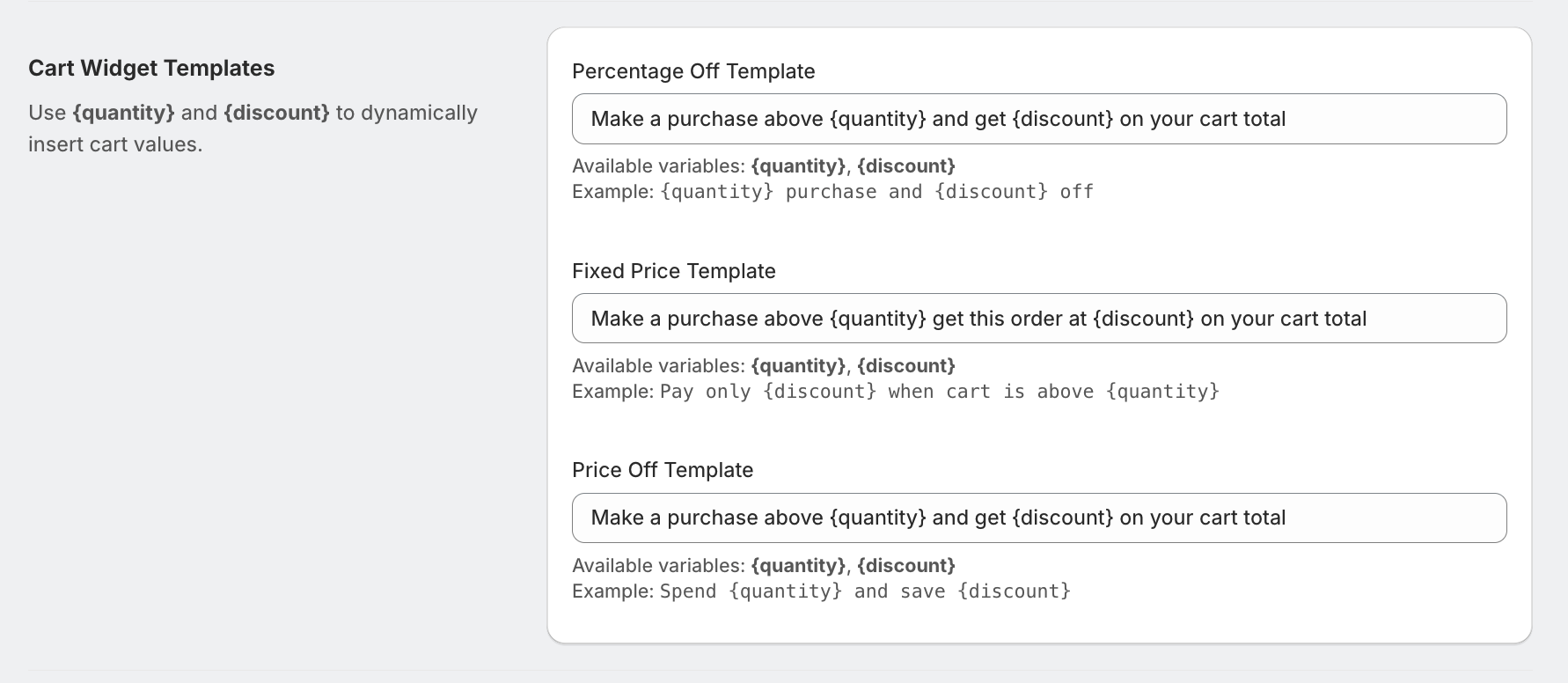Select the Price Off Template input field

pyautogui.click(x=1038, y=518)
